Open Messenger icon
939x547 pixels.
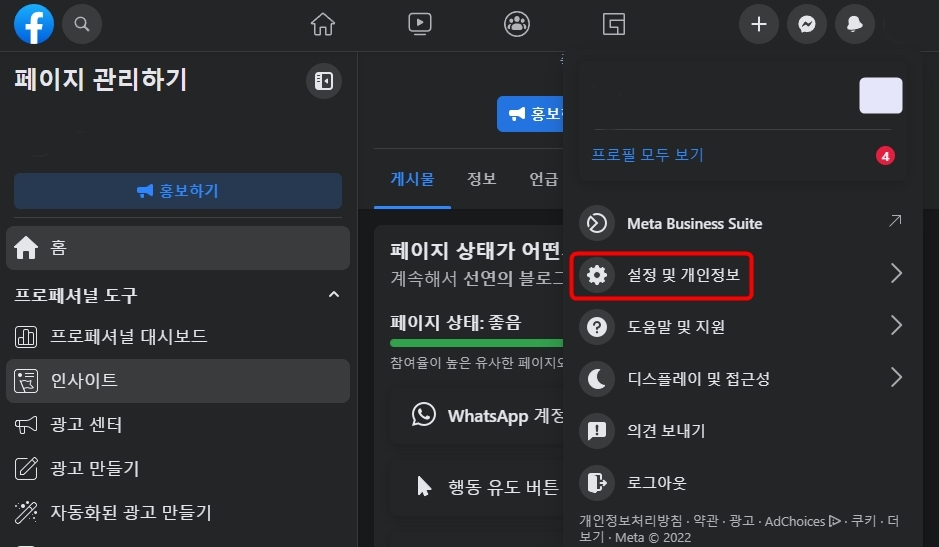[807, 24]
